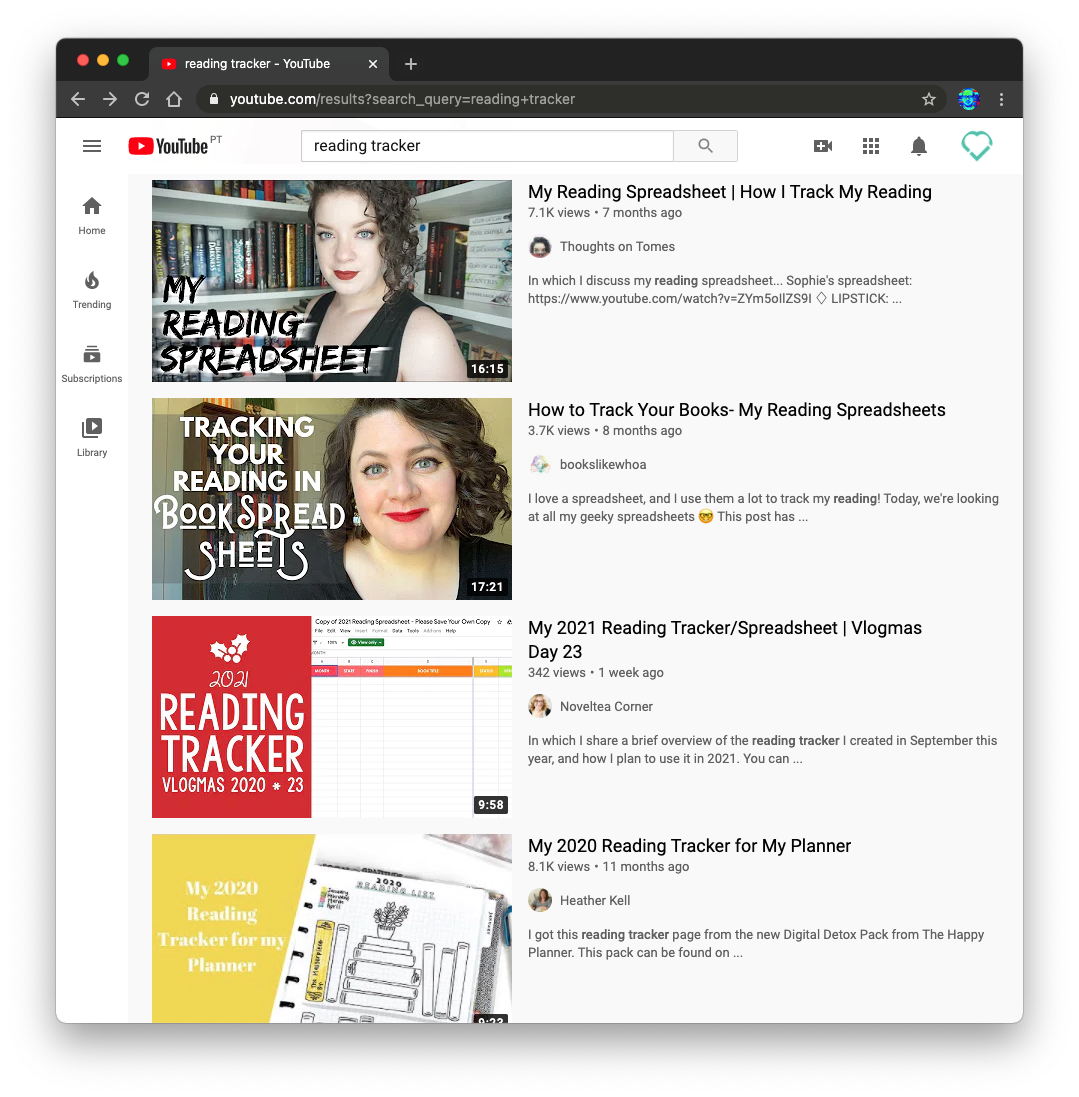
Task: Click the yellow macOS minimize button
Action: 103,60
